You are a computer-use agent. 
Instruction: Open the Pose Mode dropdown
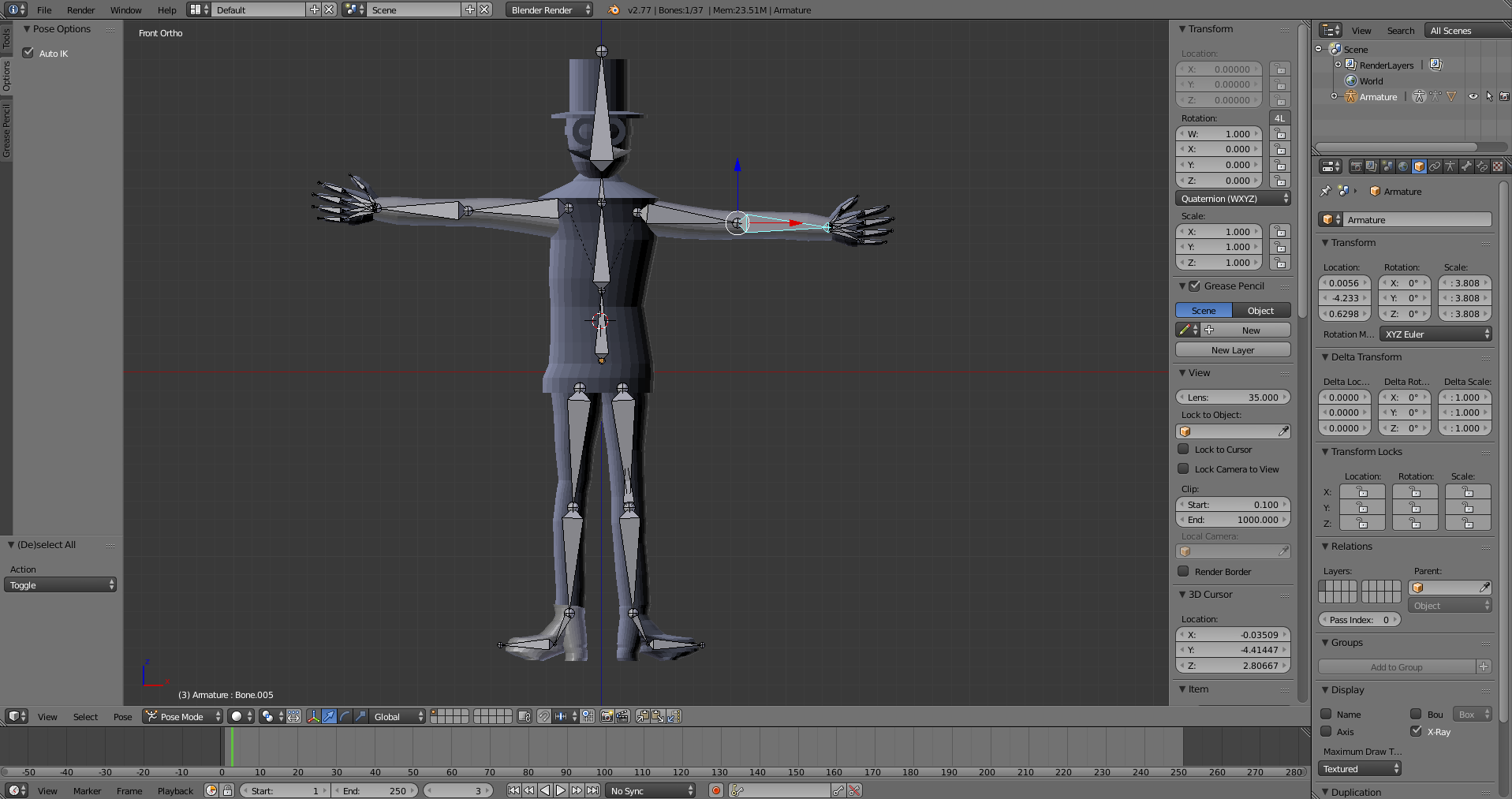[183, 716]
